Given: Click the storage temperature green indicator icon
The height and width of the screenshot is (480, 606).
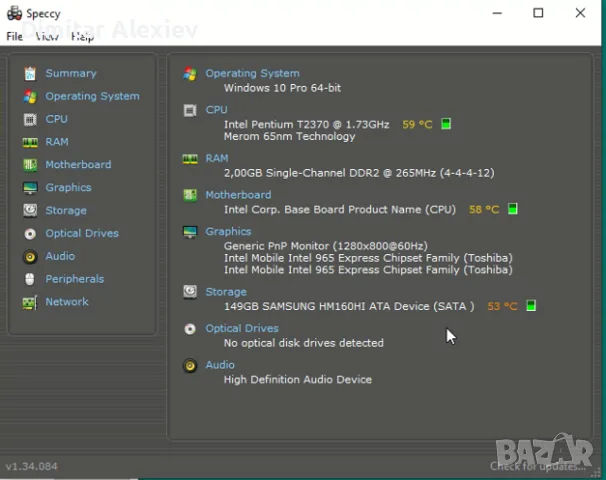Looking at the screenshot, I should tap(531, 306).
